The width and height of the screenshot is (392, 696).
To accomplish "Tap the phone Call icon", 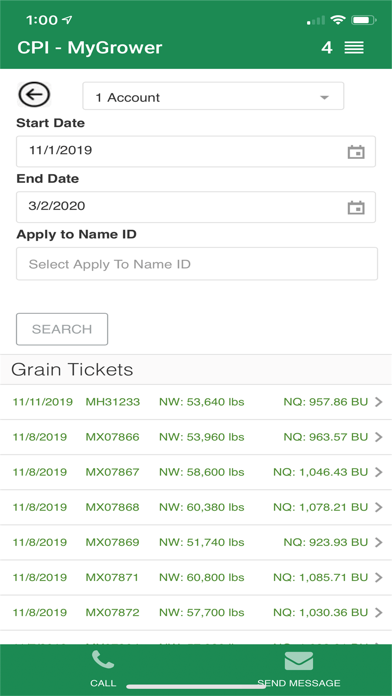I will pos(103,660).
